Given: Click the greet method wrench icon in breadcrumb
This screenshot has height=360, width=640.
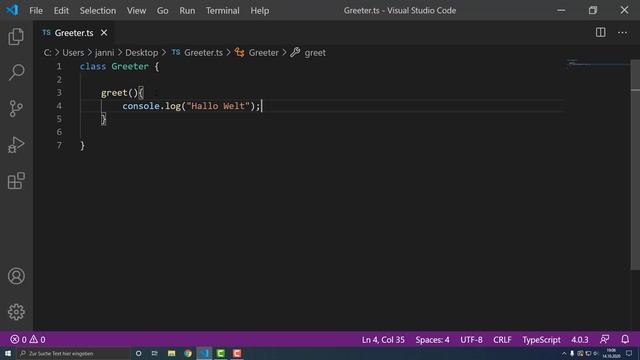Looking at the screenshot, I should [295, 52].
